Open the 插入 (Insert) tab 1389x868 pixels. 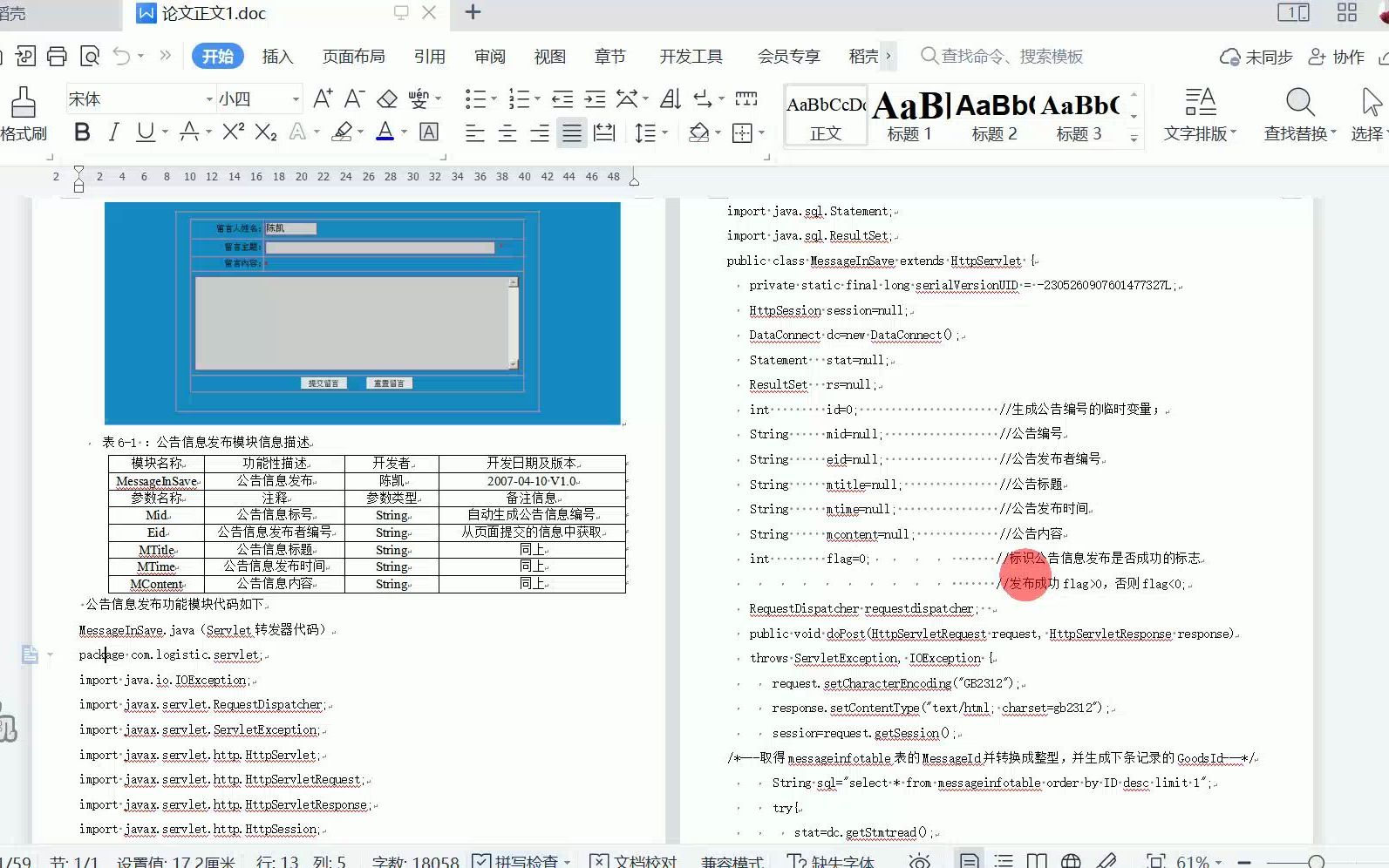click(x=277, y=57)
